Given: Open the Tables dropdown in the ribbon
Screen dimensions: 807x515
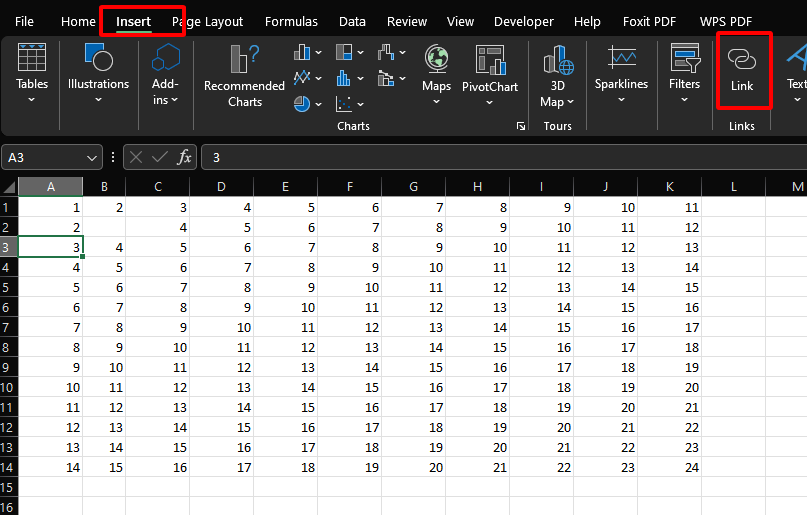Looking at the screenshot, I should pyautogui.click(x=32, y=73).
